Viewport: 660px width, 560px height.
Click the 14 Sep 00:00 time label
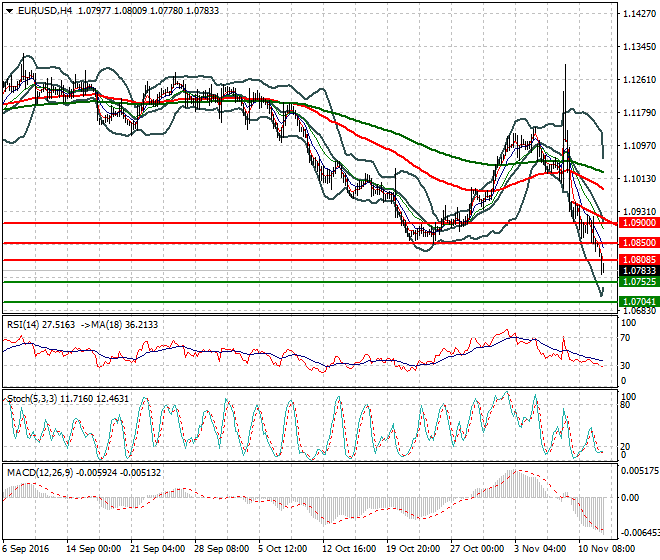93,549
